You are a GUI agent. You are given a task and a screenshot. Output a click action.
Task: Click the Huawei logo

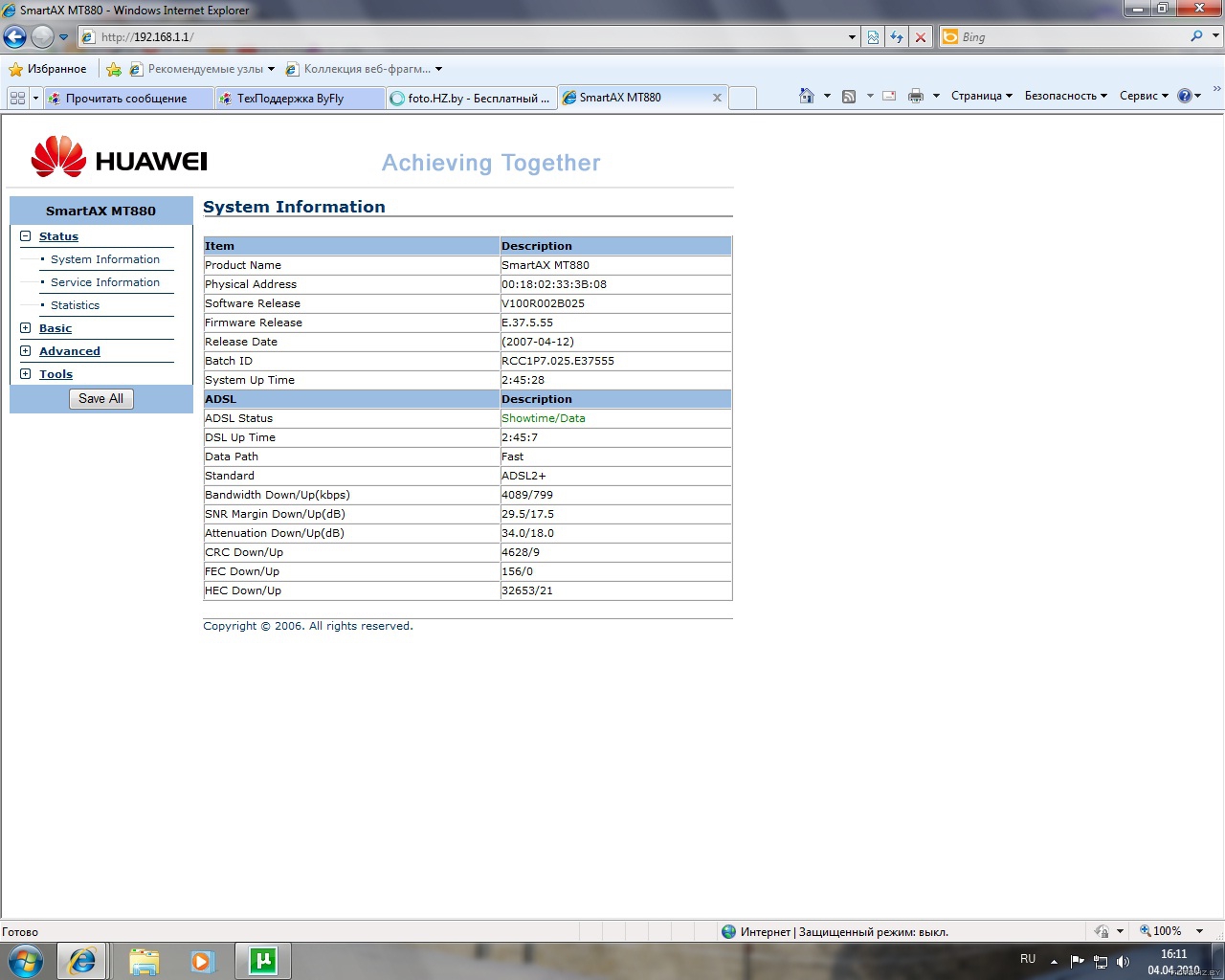119,157
